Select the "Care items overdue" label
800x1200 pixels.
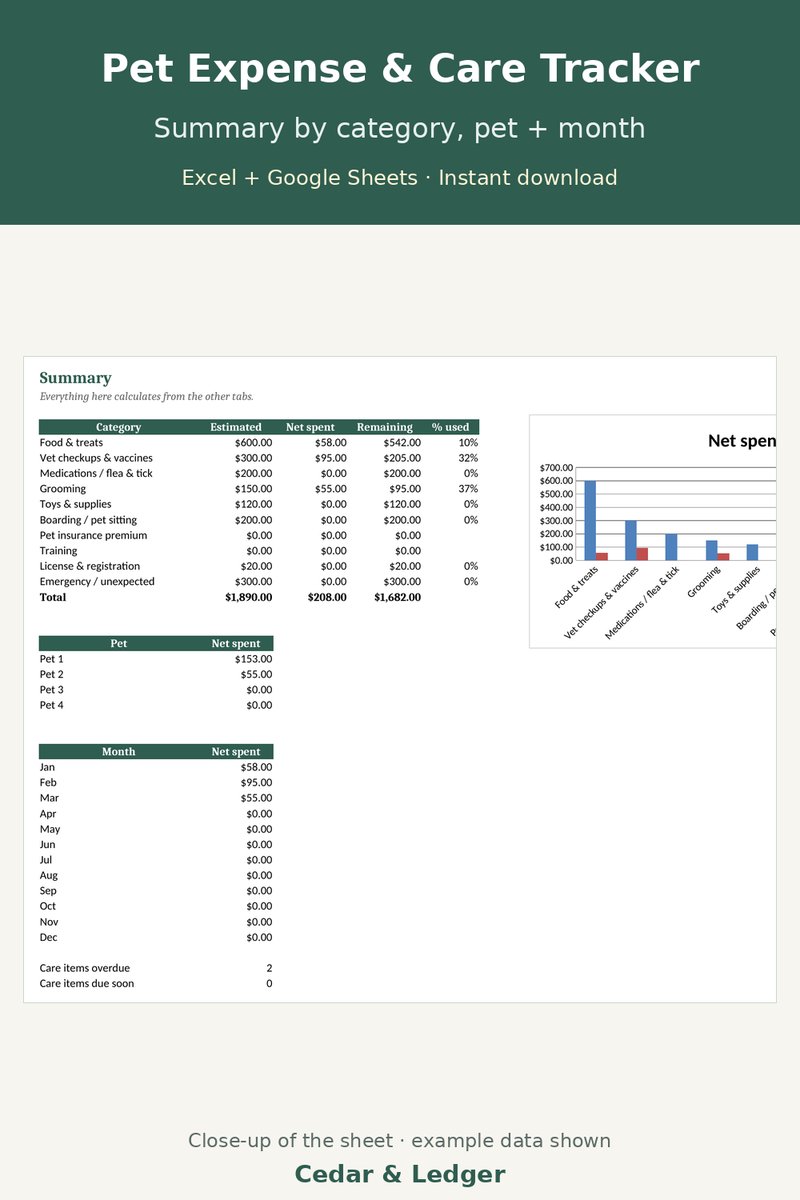(85, 968)
